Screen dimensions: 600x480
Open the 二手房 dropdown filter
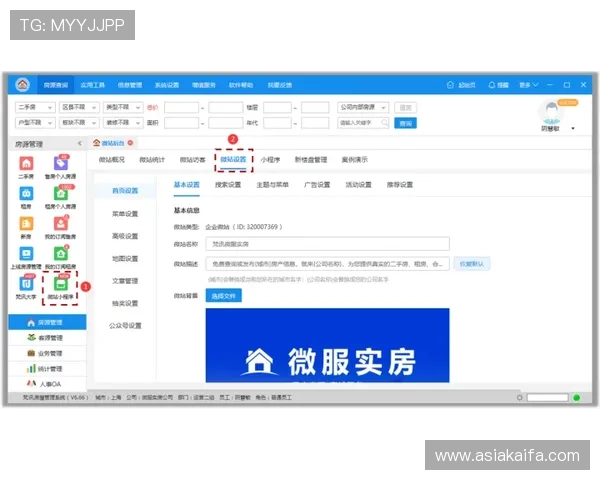35,108
